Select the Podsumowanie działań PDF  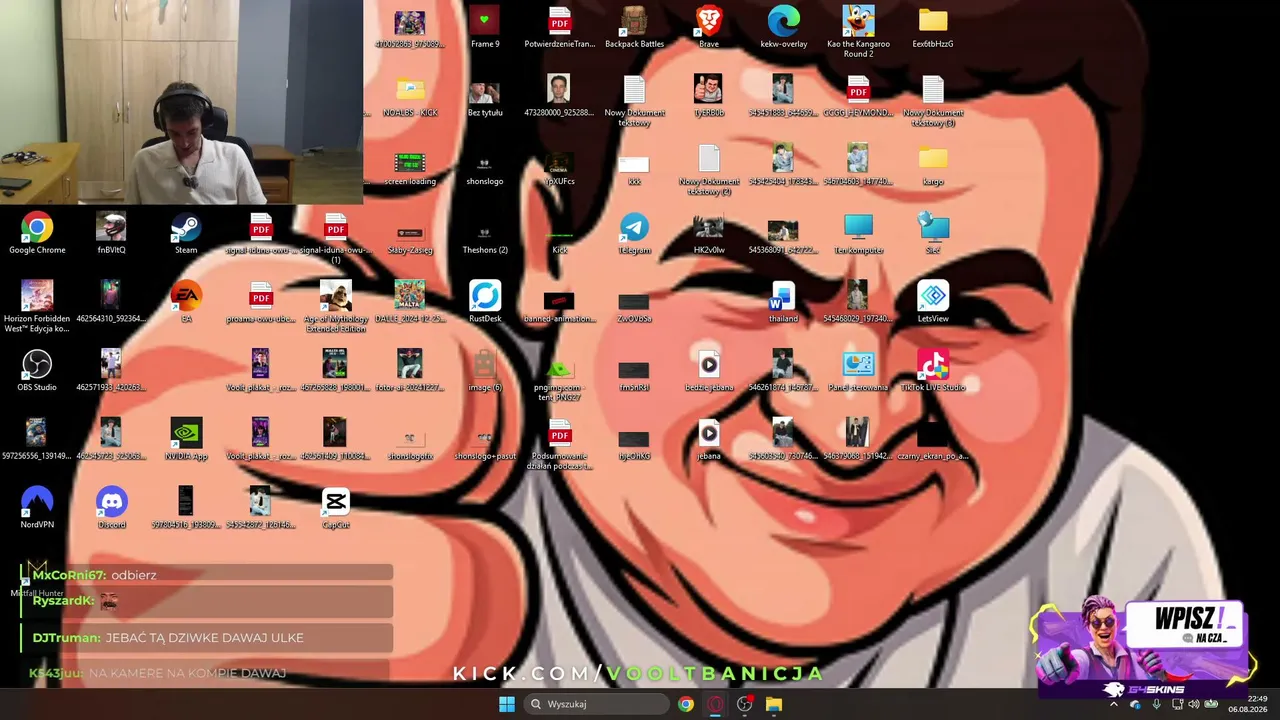tap(559, 443)
